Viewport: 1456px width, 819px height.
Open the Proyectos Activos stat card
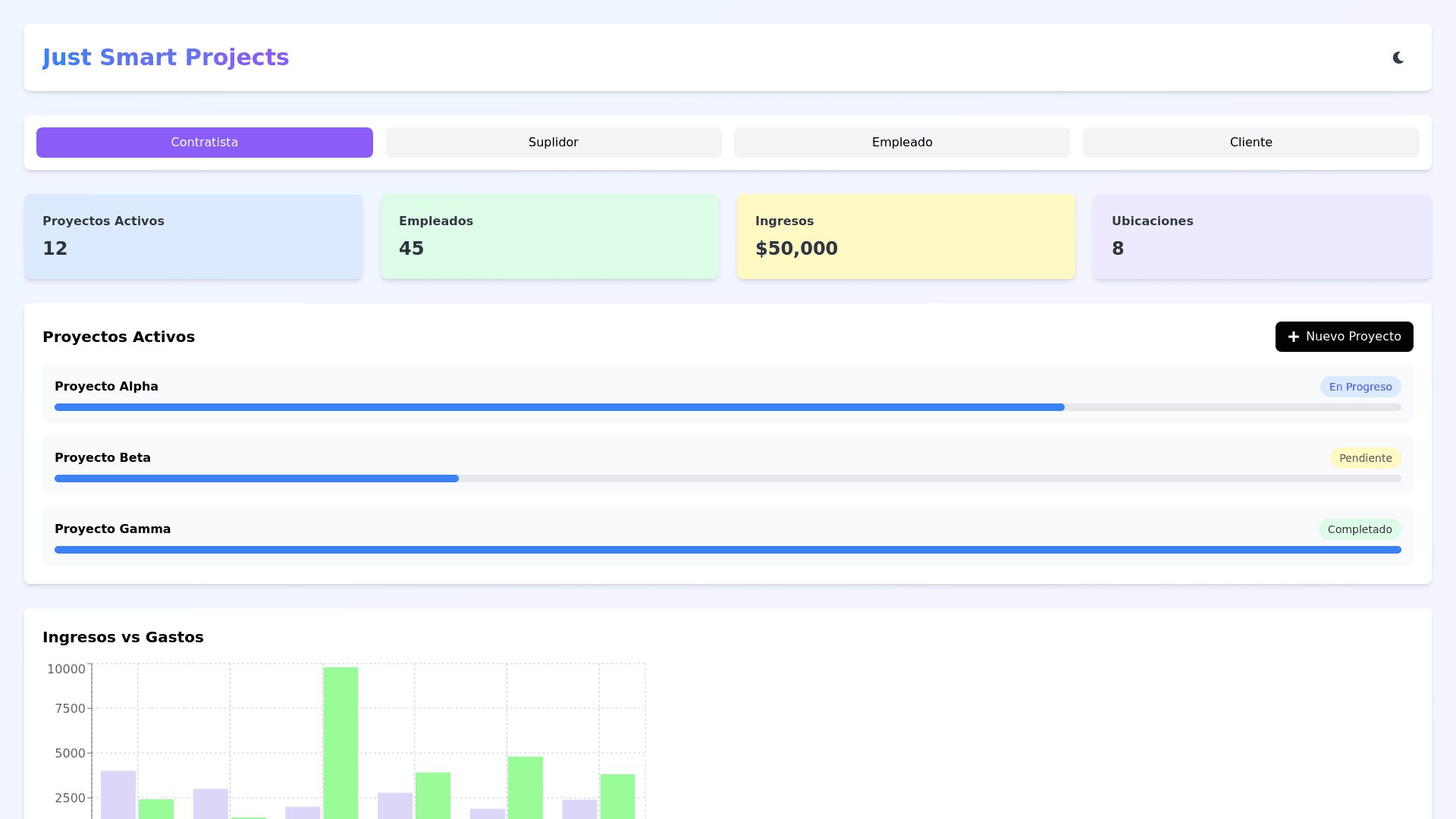193,237
